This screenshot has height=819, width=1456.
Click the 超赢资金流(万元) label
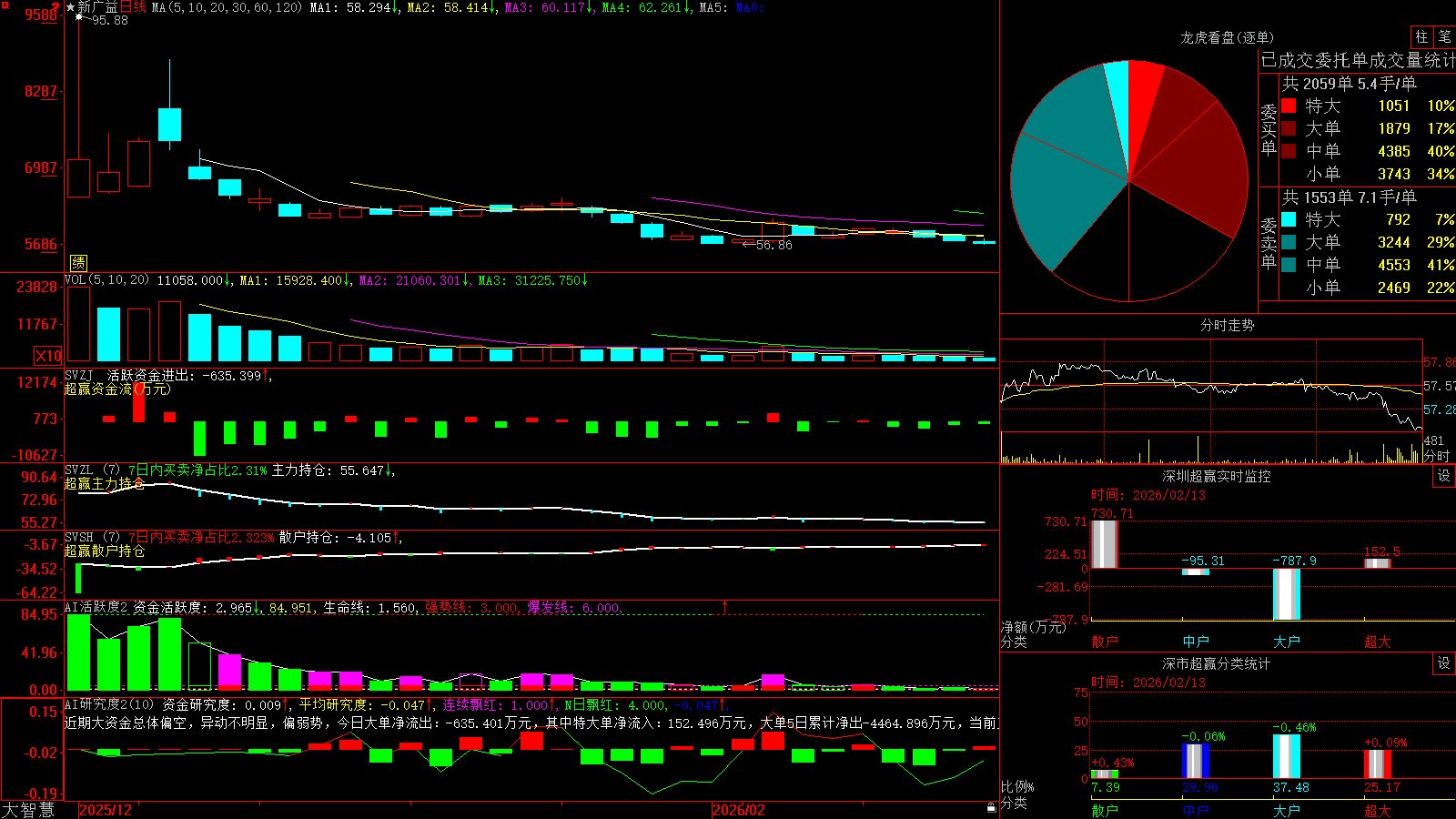117,389
